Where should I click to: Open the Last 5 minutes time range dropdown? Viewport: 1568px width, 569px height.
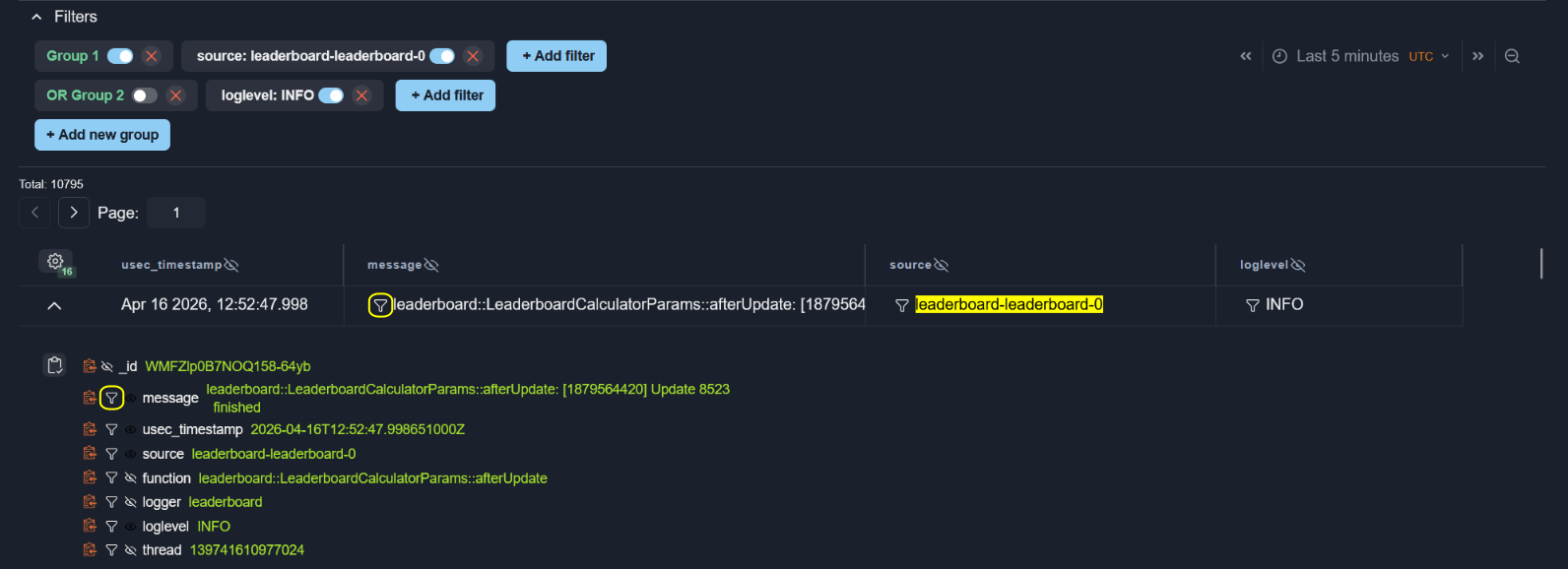coord(1360,56)
